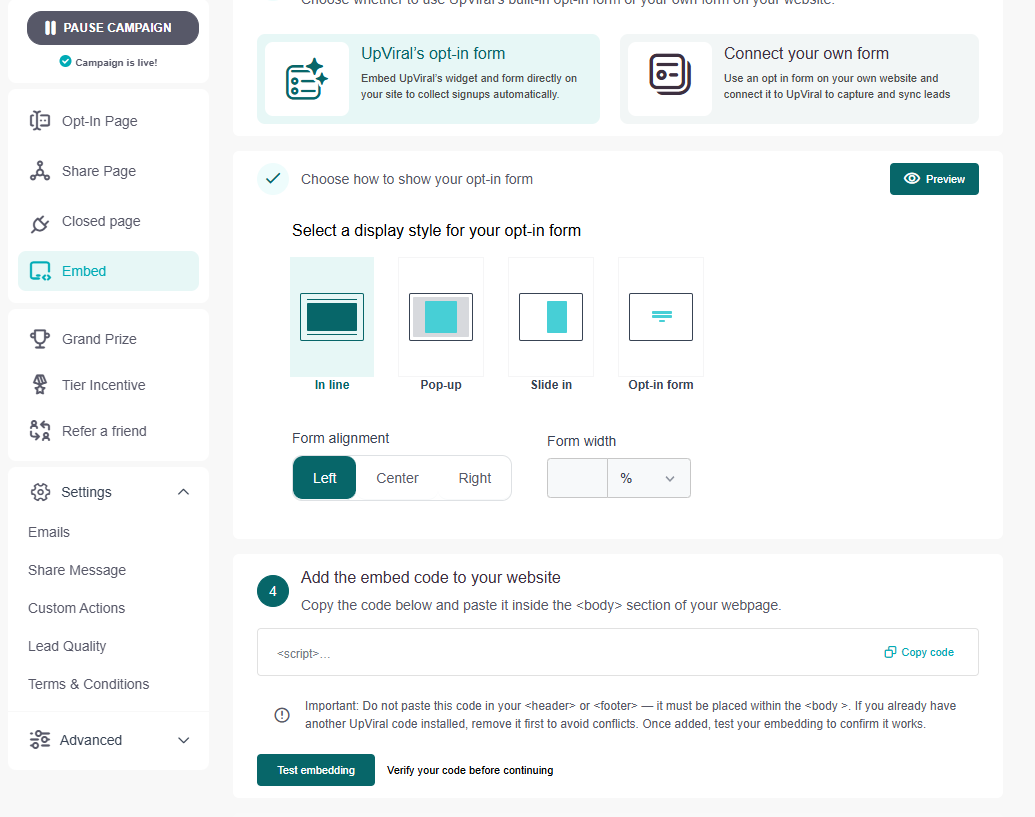The height and width of the screenshot is (817, 1035).
Task: Open Share Message settings
Action: [77, 570]
